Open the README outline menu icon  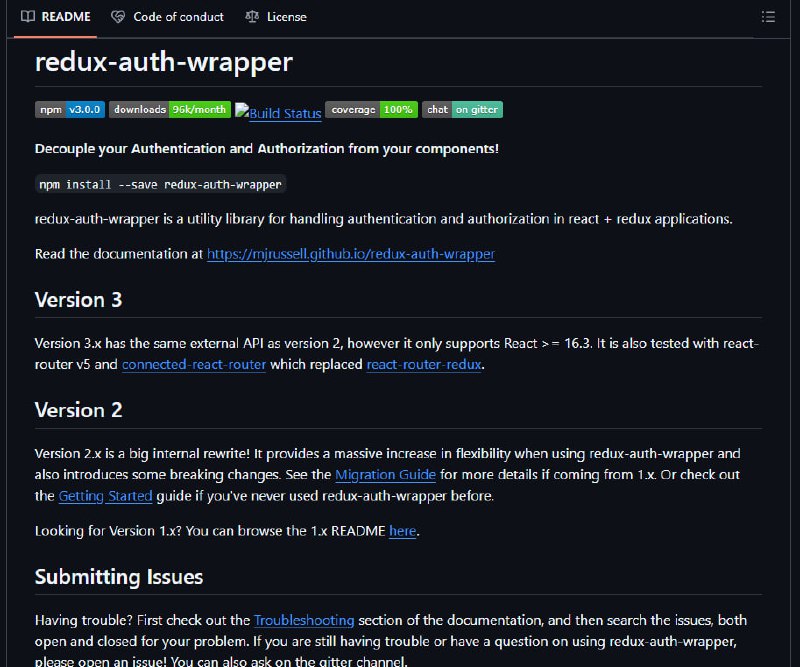pos(768,17)
